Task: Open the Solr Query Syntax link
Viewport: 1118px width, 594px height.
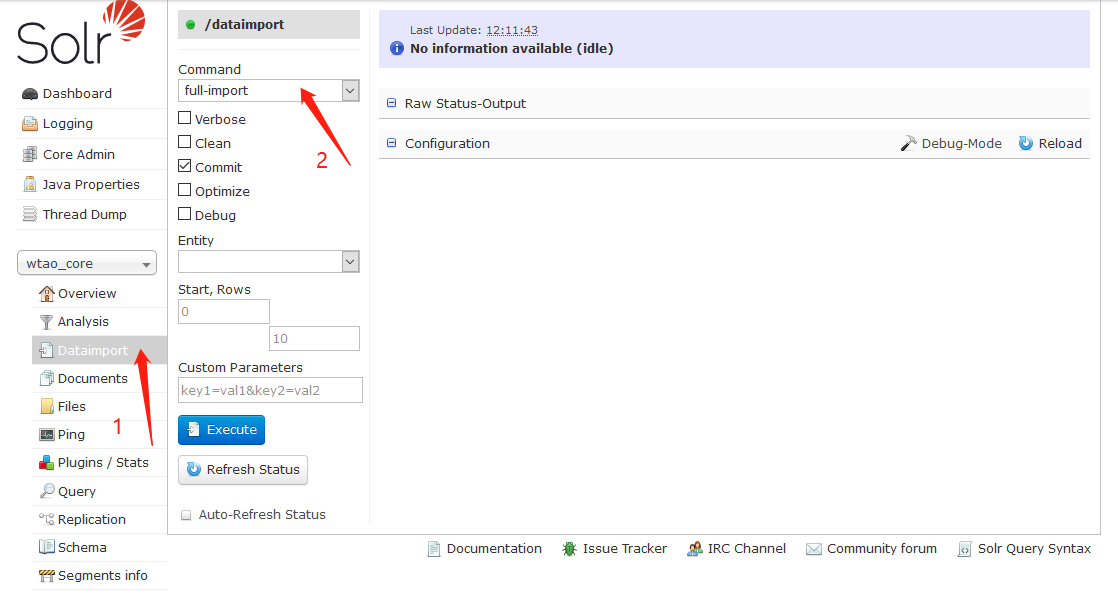Action: click(1034, 548)
